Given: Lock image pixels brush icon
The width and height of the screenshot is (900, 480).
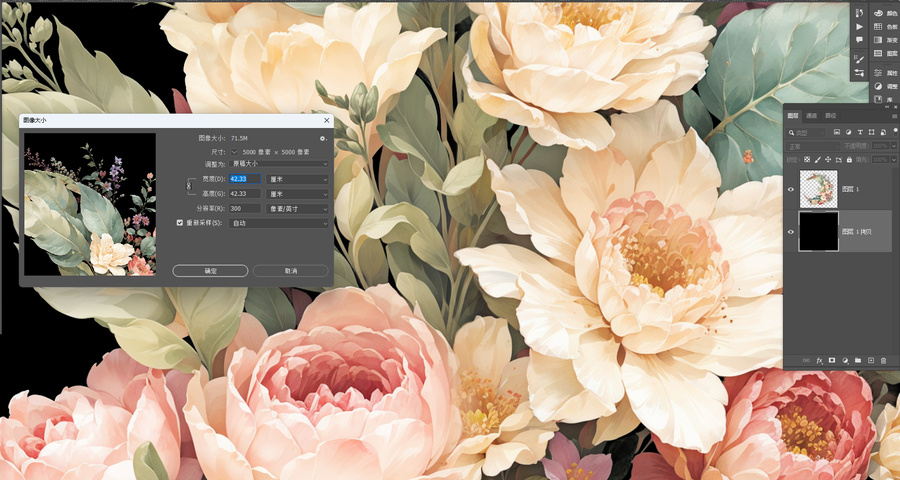Looking at the screenshot, I should click(x=818, y=158).
